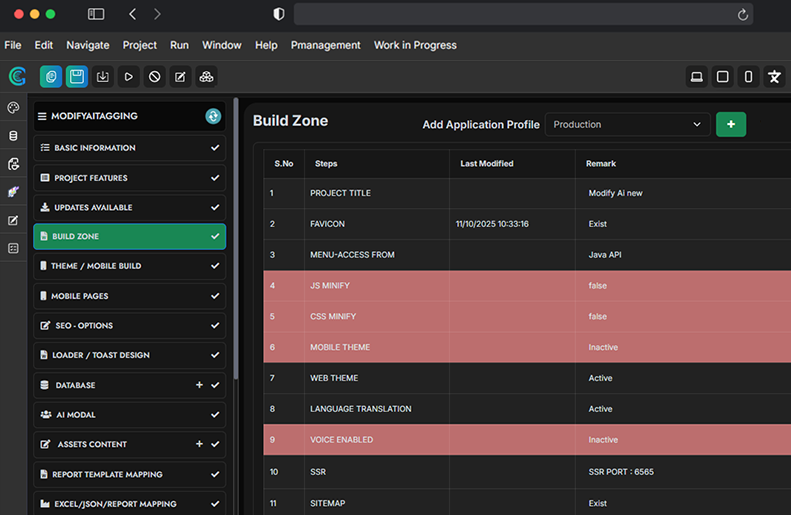The image size is (791, 515).
Task: Click the Modify Ai new remark
Action: point(615,193)
